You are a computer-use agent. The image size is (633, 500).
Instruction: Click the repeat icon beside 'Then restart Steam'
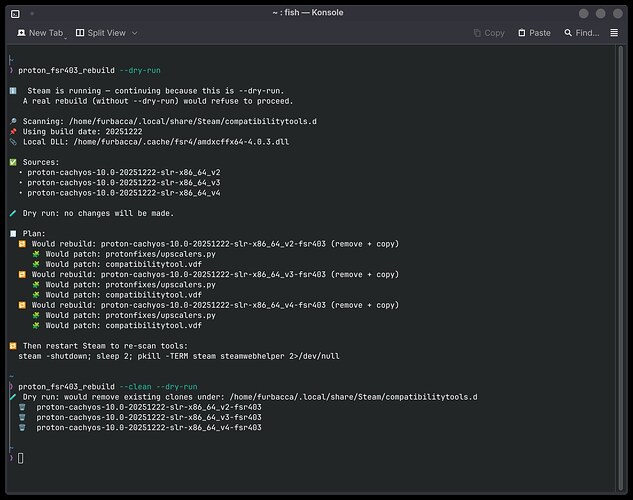tap(13, 346)
